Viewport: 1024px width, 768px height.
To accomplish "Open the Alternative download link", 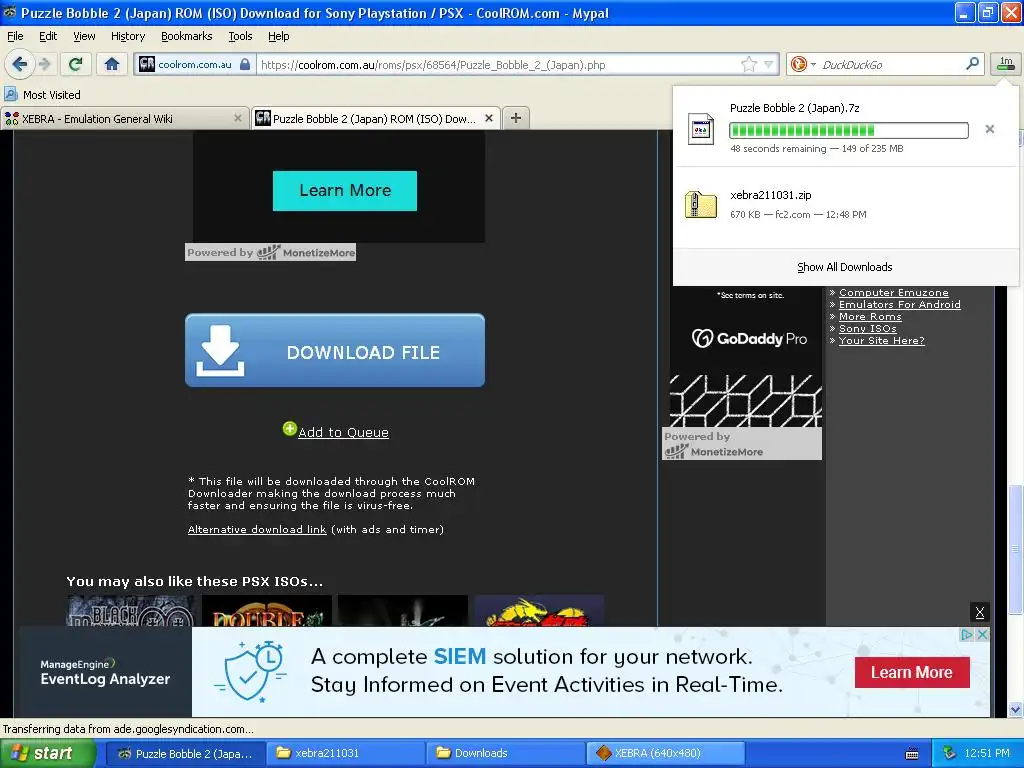I will [257, 530].
